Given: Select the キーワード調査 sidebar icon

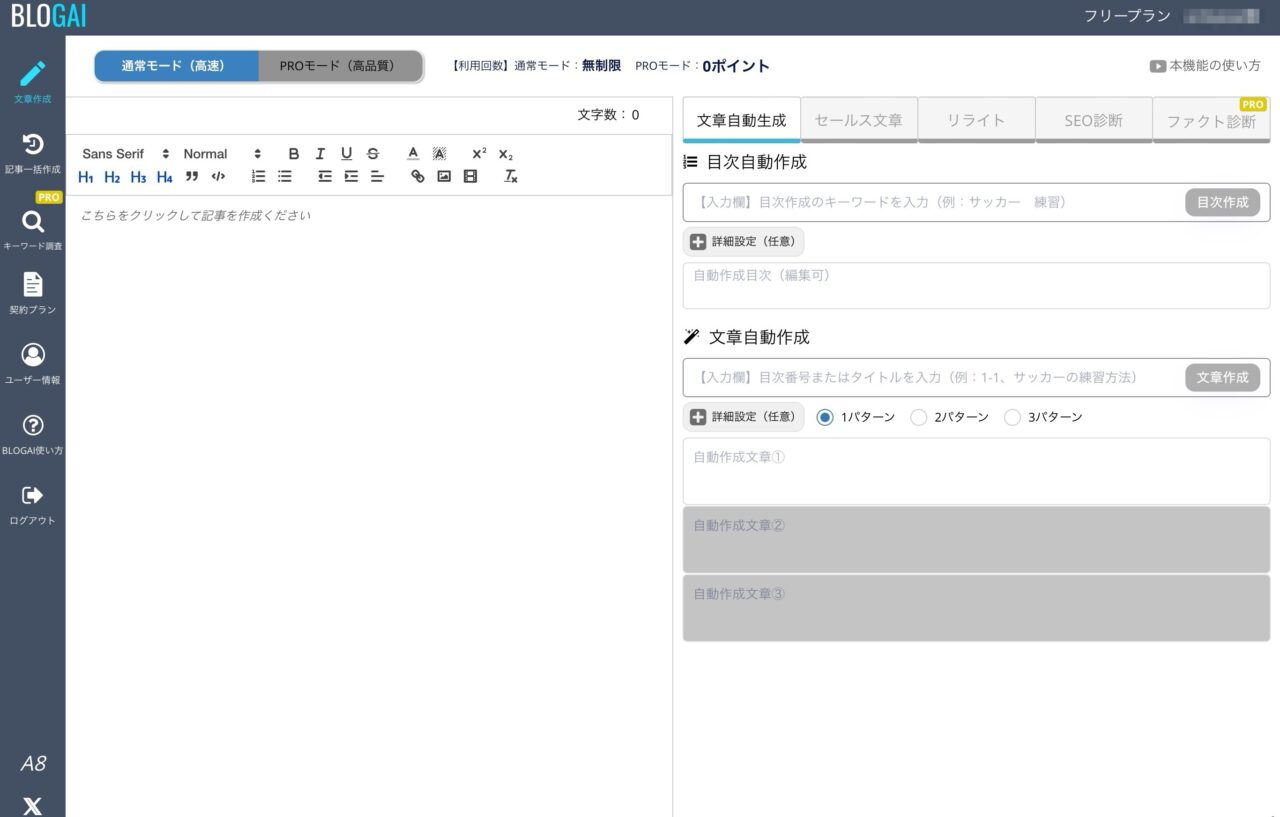Looking at the screenshot, I should pos(33,227).
